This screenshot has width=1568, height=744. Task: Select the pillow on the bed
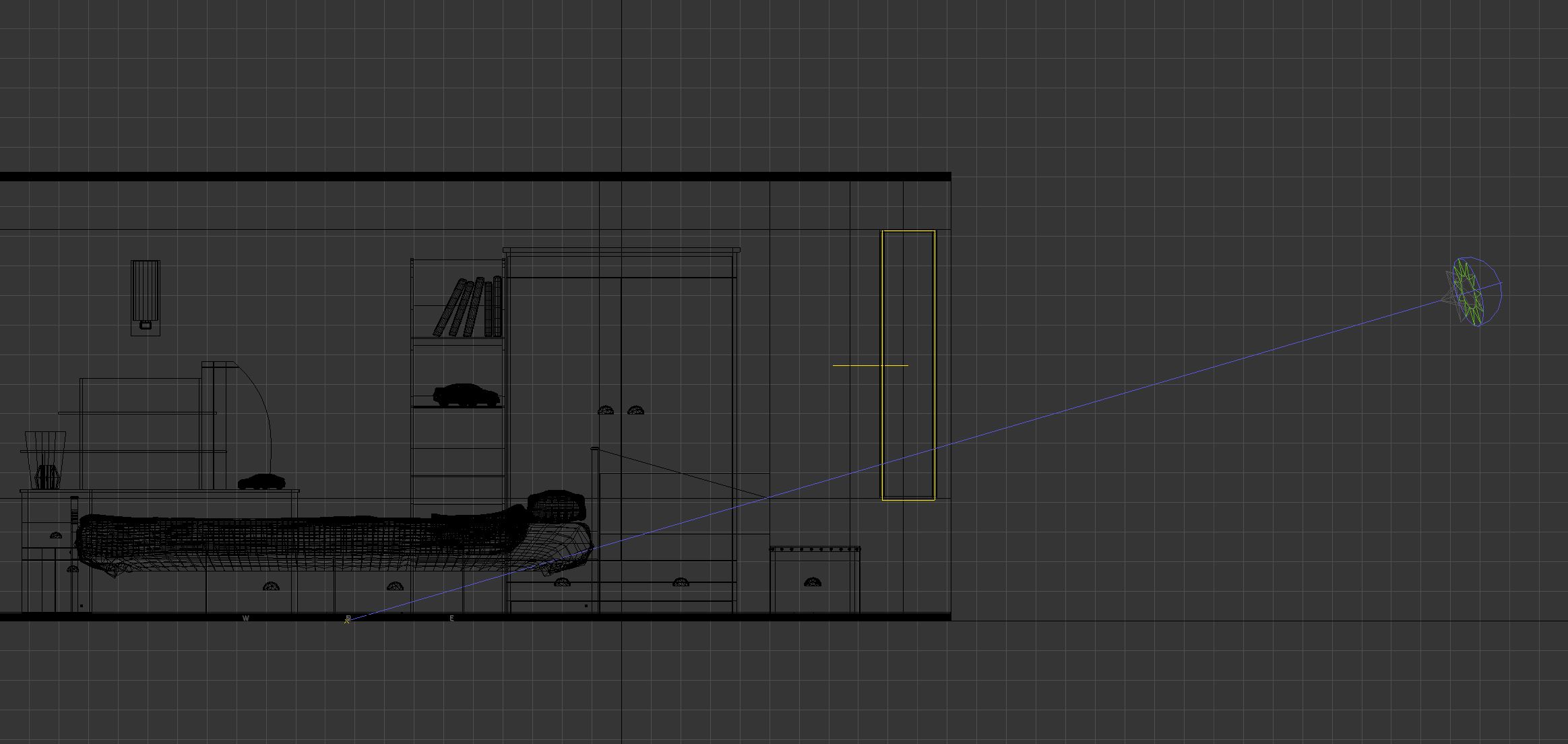click(x=556, y=505)
